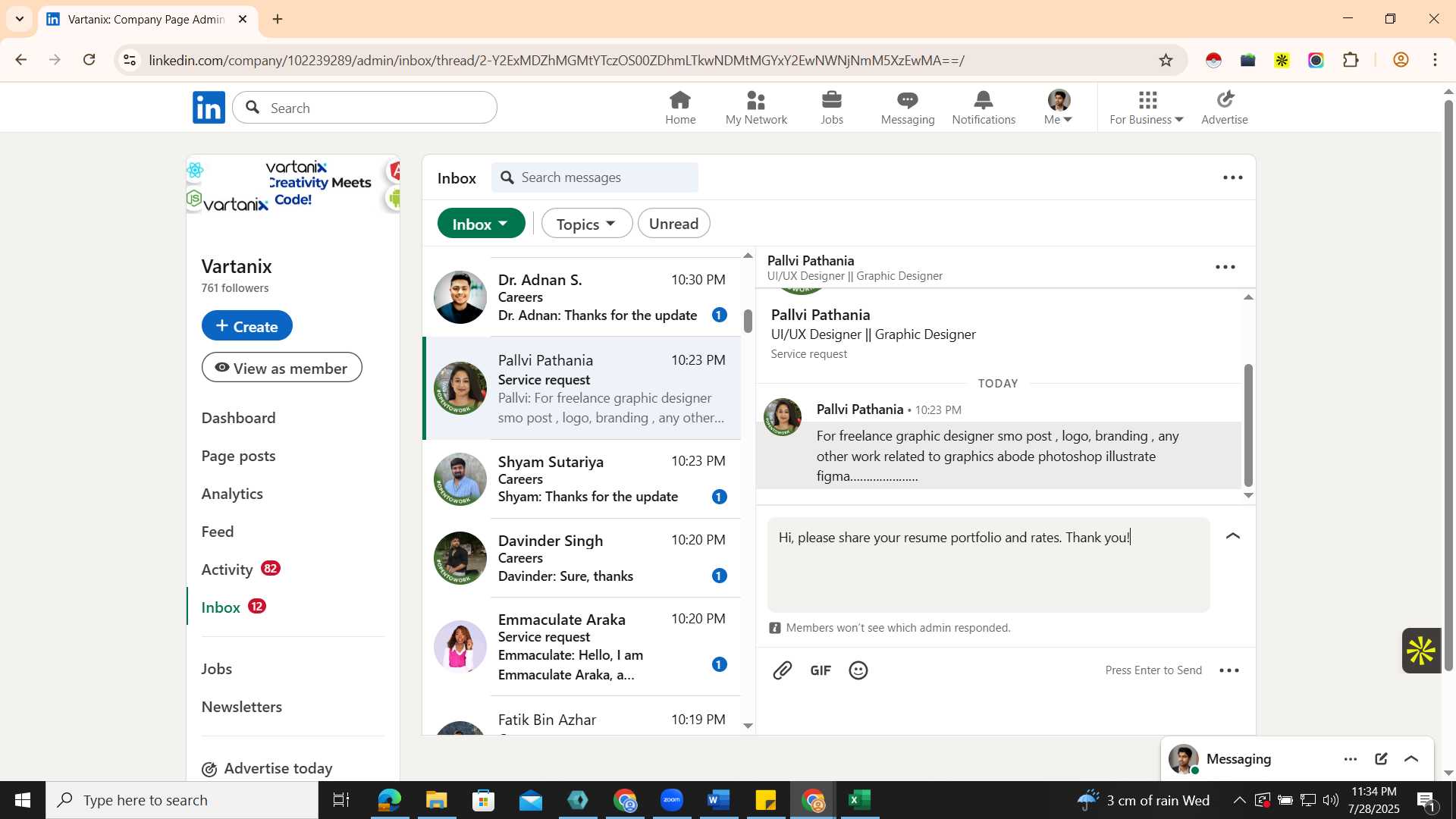Bookmark this page with star icon
1456x819 pixels.
[1166, 60]
